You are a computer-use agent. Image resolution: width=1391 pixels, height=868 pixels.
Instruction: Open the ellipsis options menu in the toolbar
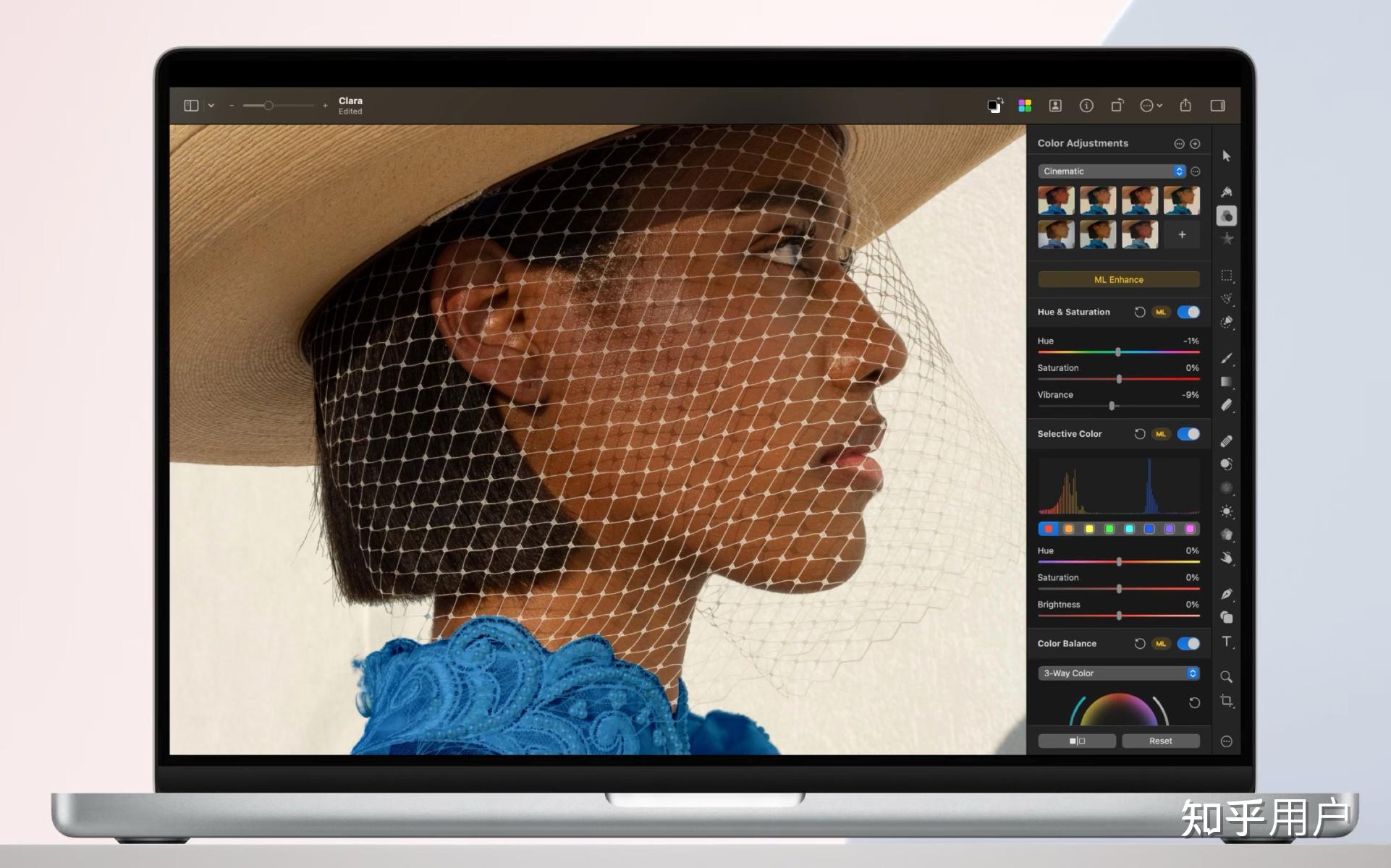1147,106
